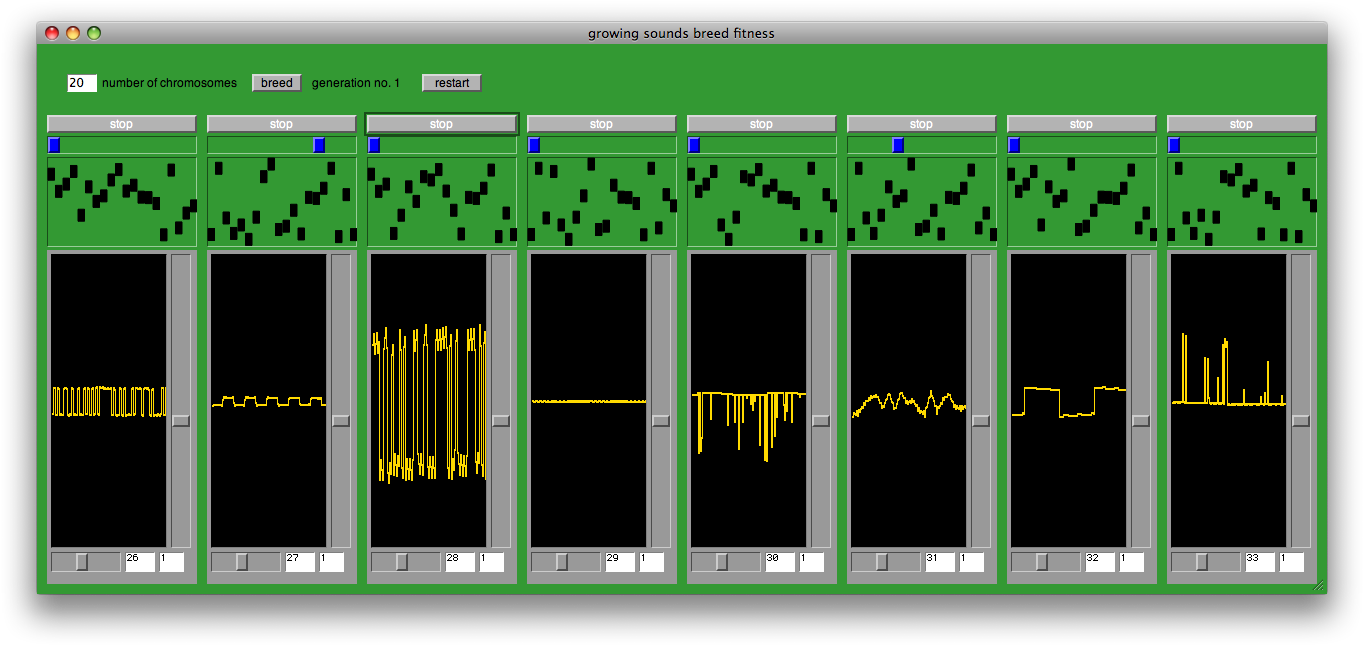Click the value box beside chromosome 29's number

tap(651, 561)
